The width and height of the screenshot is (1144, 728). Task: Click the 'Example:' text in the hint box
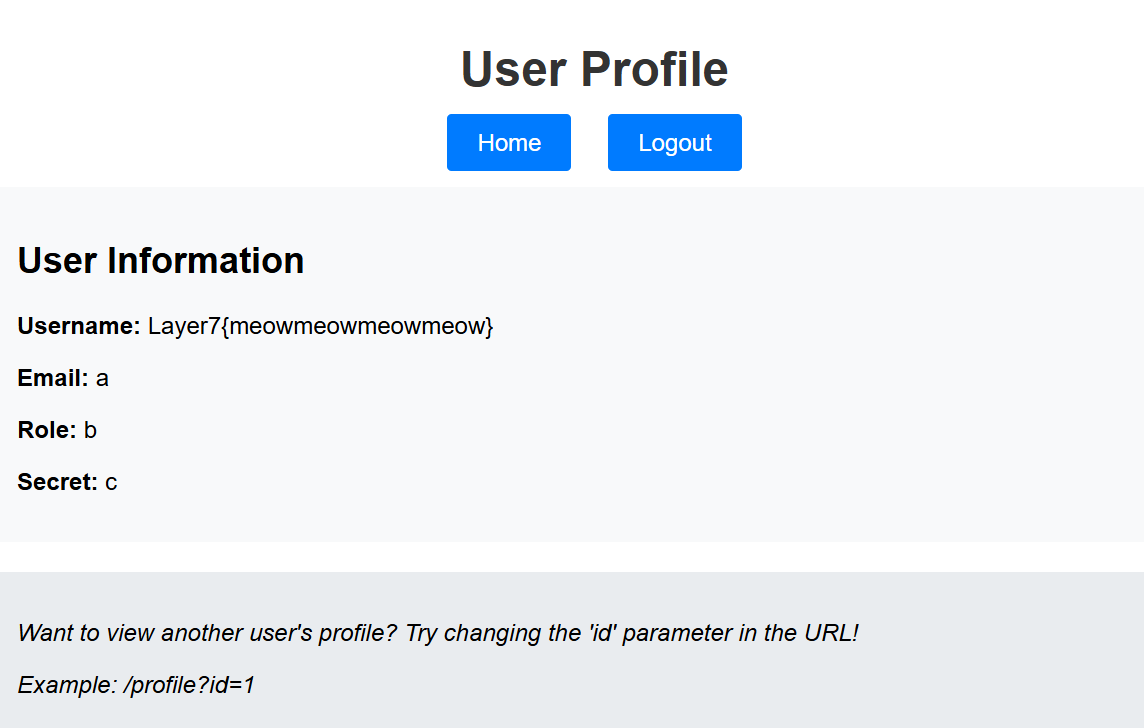point(67,685)
